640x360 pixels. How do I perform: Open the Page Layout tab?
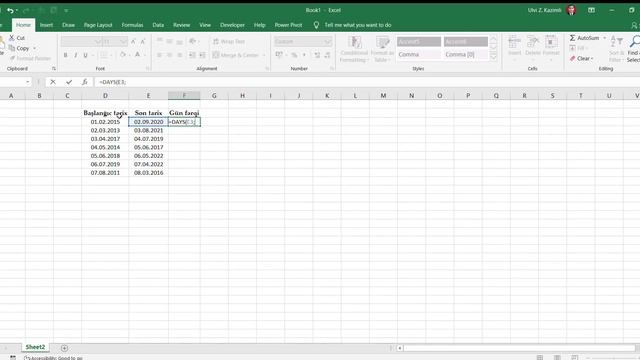98,25
